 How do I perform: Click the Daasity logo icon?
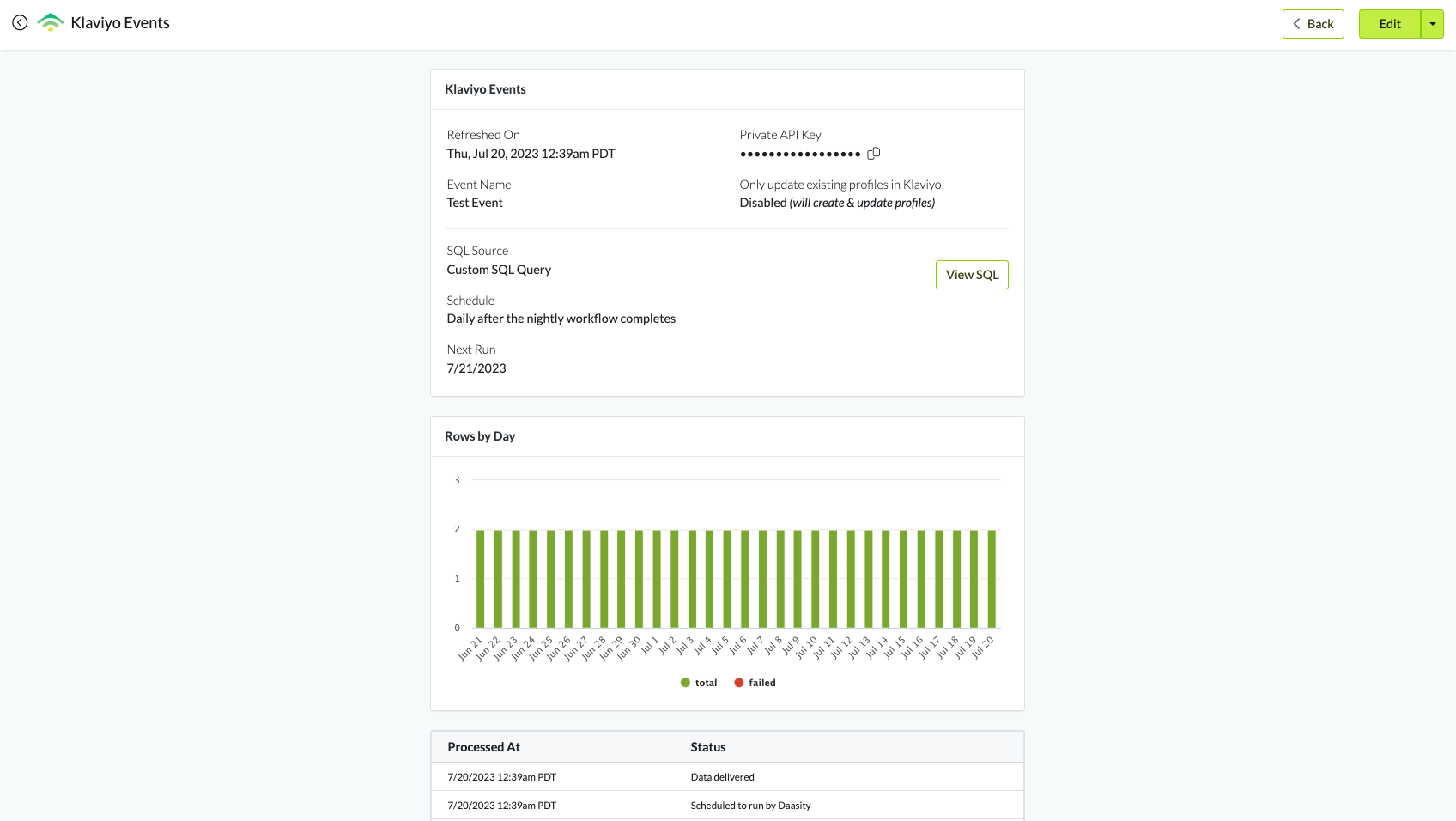pyautogui.click(x=51, y=23)
